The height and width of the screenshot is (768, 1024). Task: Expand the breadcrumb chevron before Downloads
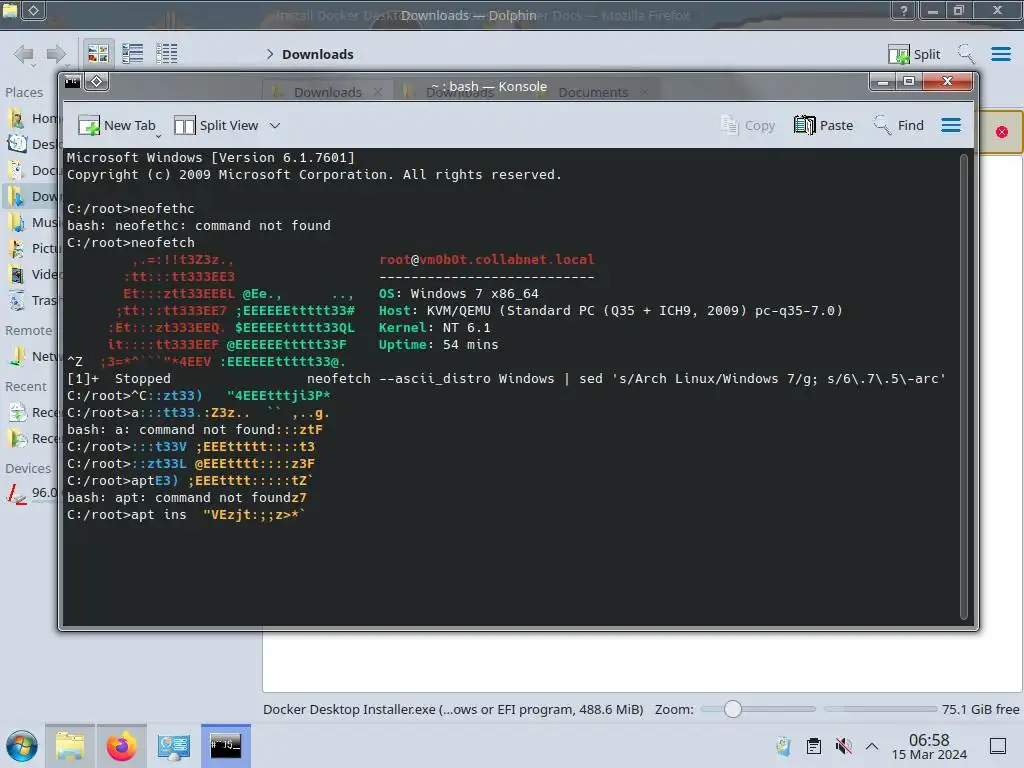pyautogui.click(x=270, y=54)
